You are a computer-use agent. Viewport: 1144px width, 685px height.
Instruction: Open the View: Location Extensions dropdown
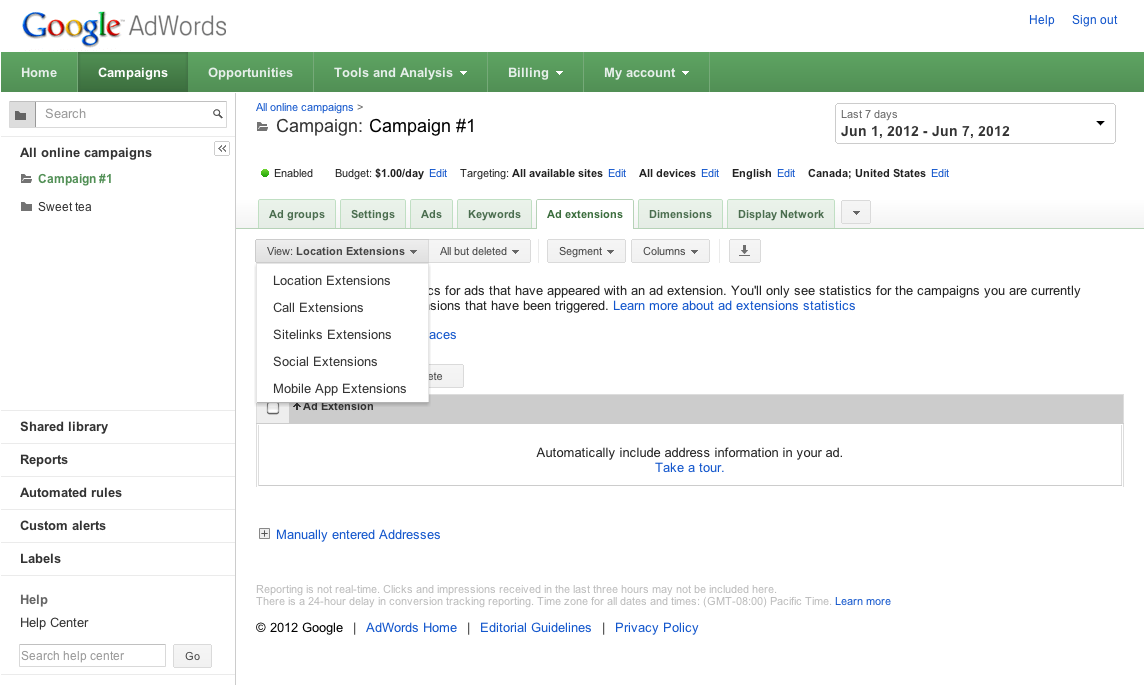tap(341, 251)
